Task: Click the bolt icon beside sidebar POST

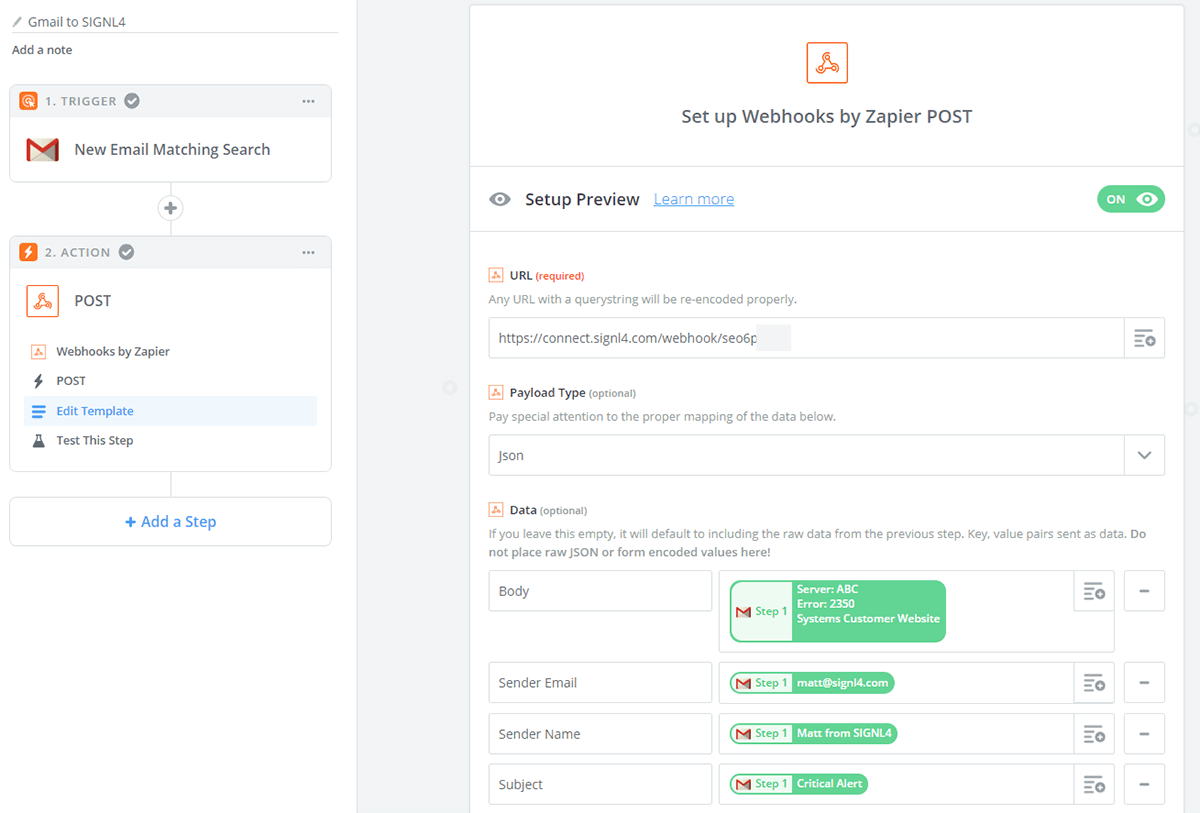Action: point(38,381)
